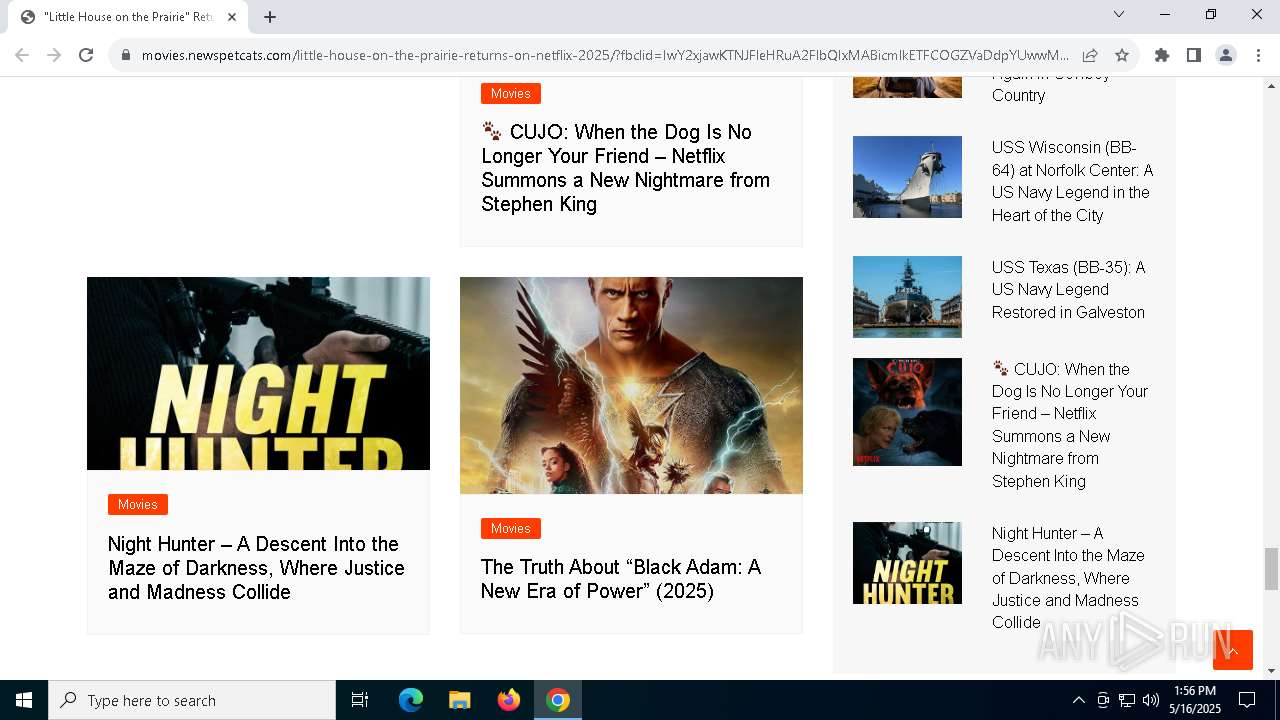Open Windows Start menu
This screenshot has height=720, width=1280.
click(24, 700)
